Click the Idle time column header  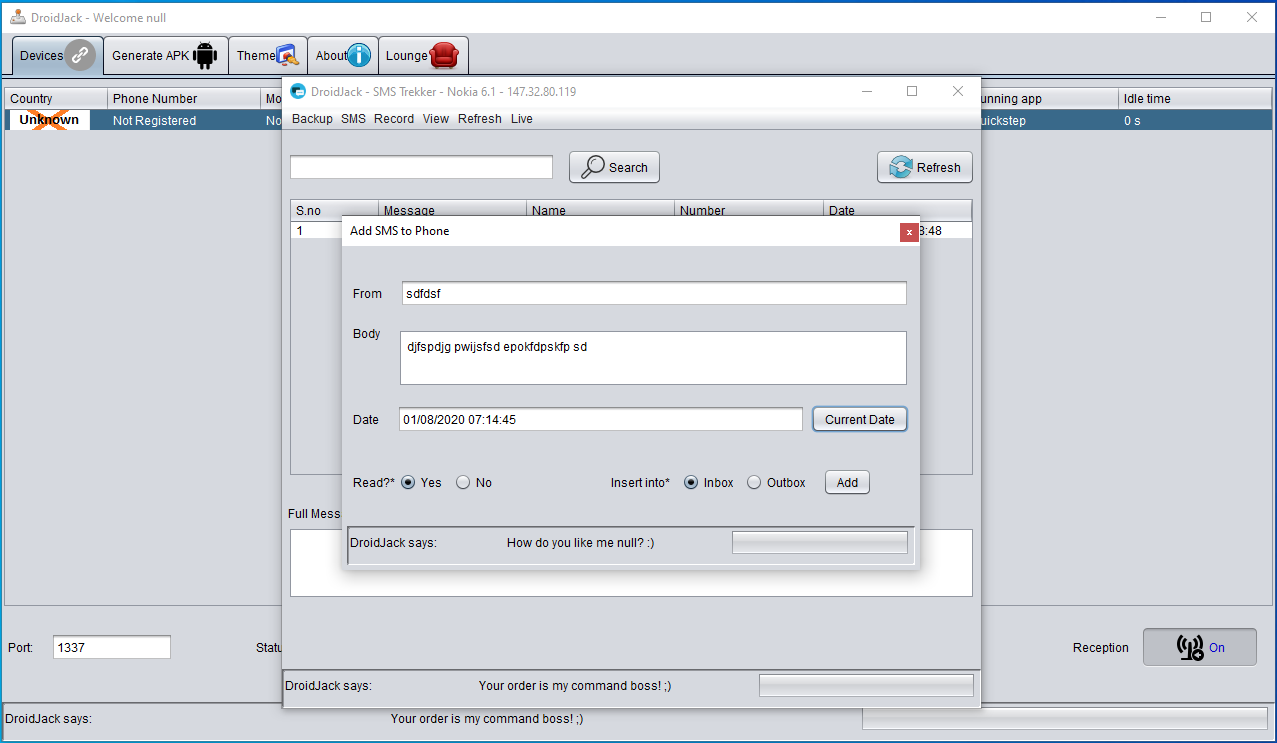(1195, 98)
